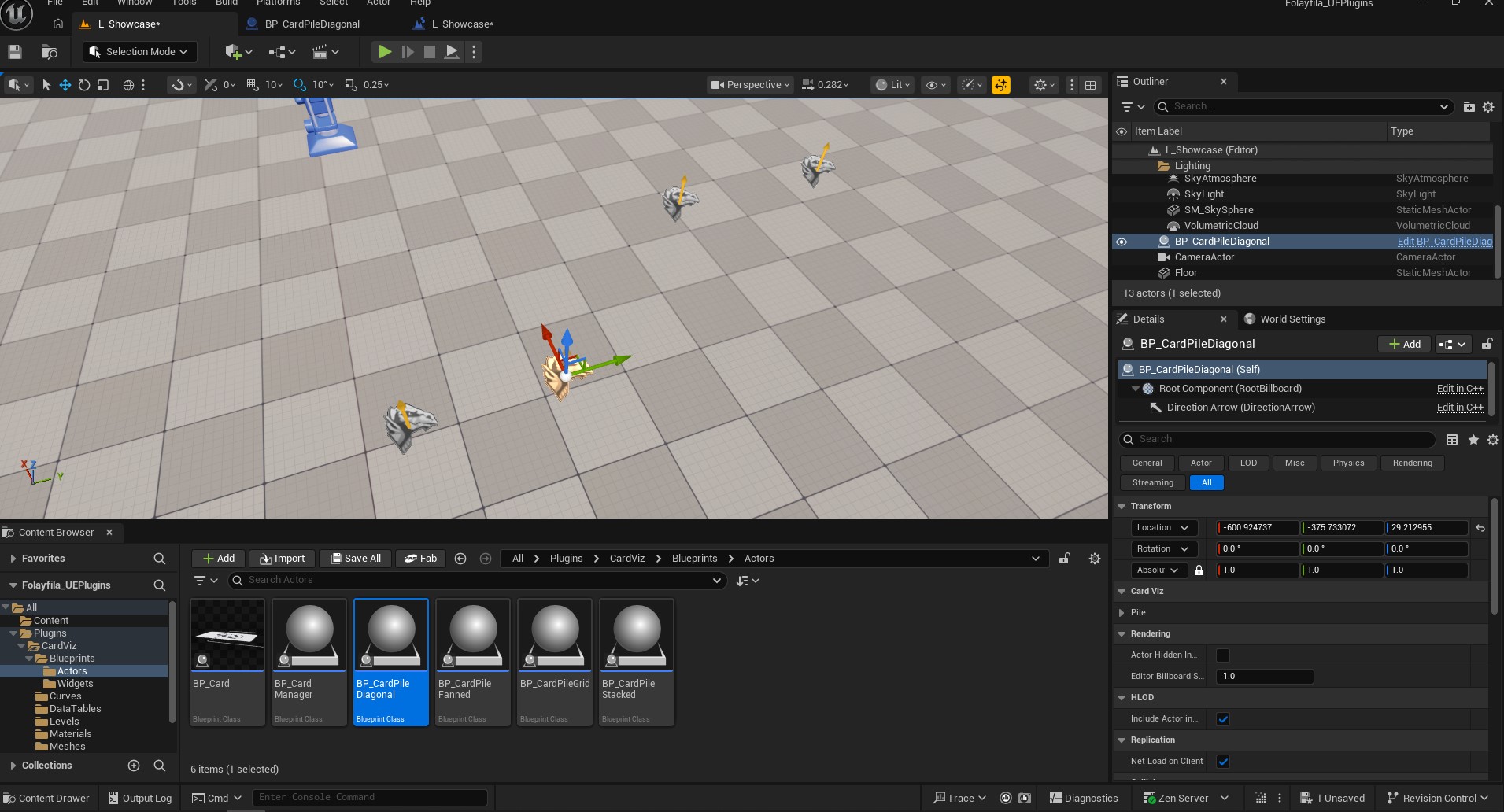Image resolution: width=1504 pixels, height=812 pixels.
Task: Uncheck Include Actor in HLOD checkbox
Action: 1223,719
